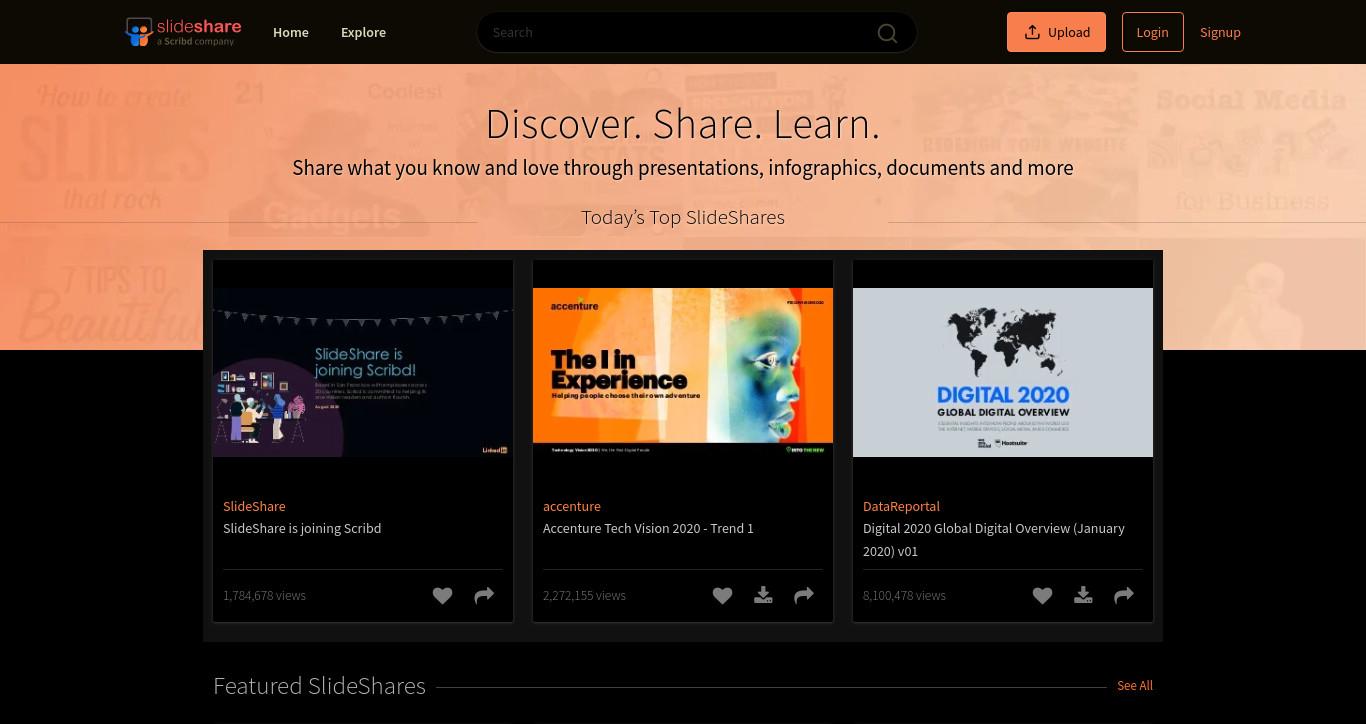Click the search magnifier icon
This screenshot has height=724, width=1366.
[887, 33]
